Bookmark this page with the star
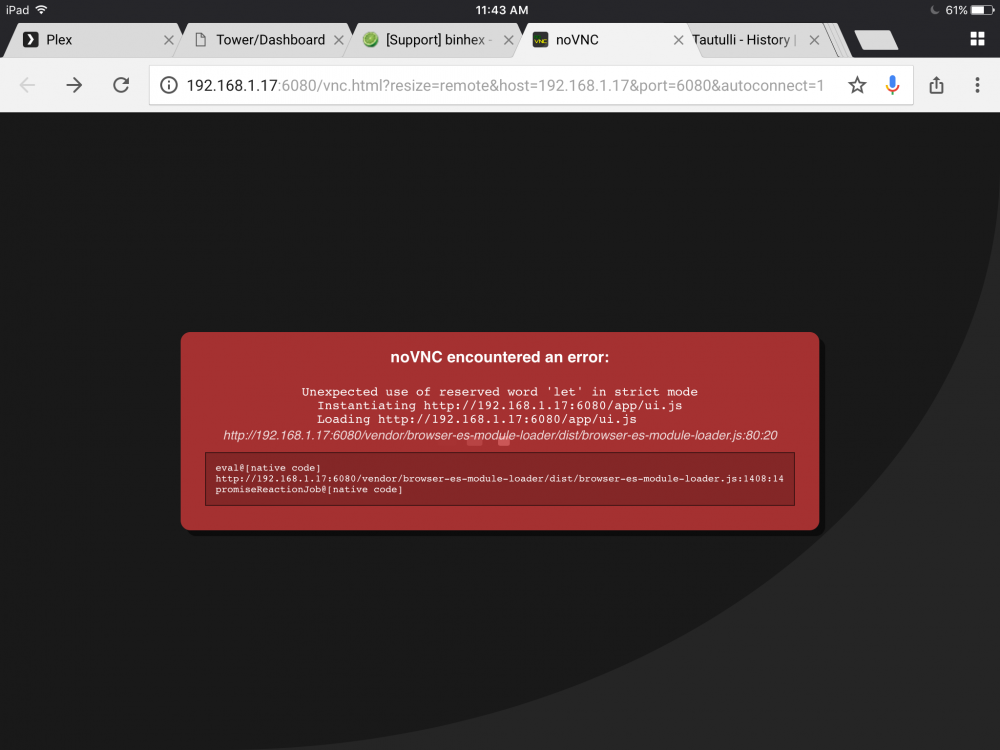1000x750 pixels. [857, 85]
